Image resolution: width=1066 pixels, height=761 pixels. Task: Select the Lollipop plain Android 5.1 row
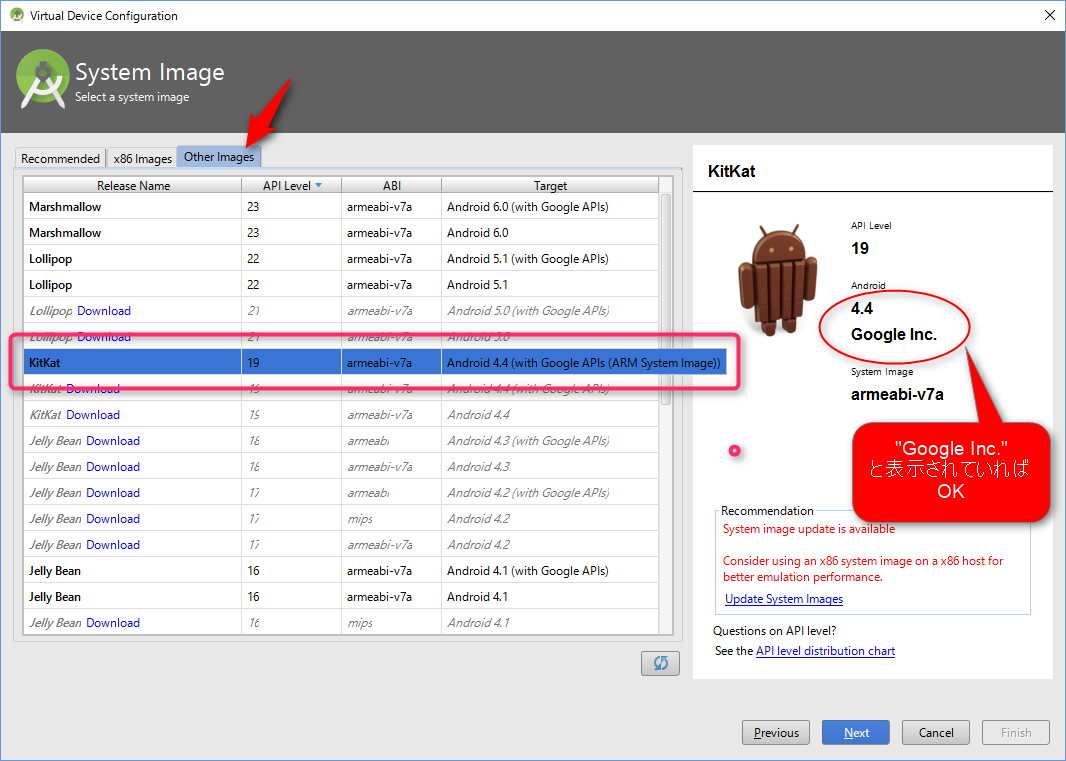[x=341, y=285]
